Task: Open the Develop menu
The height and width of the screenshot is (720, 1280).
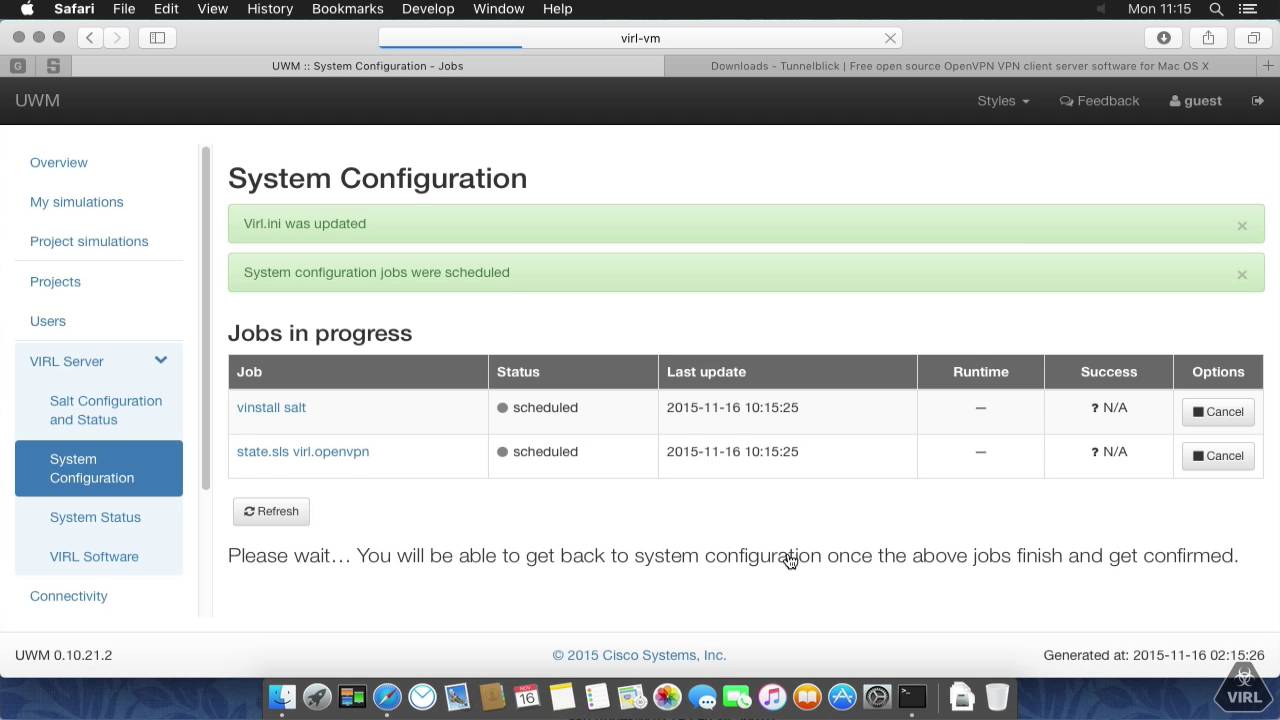Action: point(428,9)
